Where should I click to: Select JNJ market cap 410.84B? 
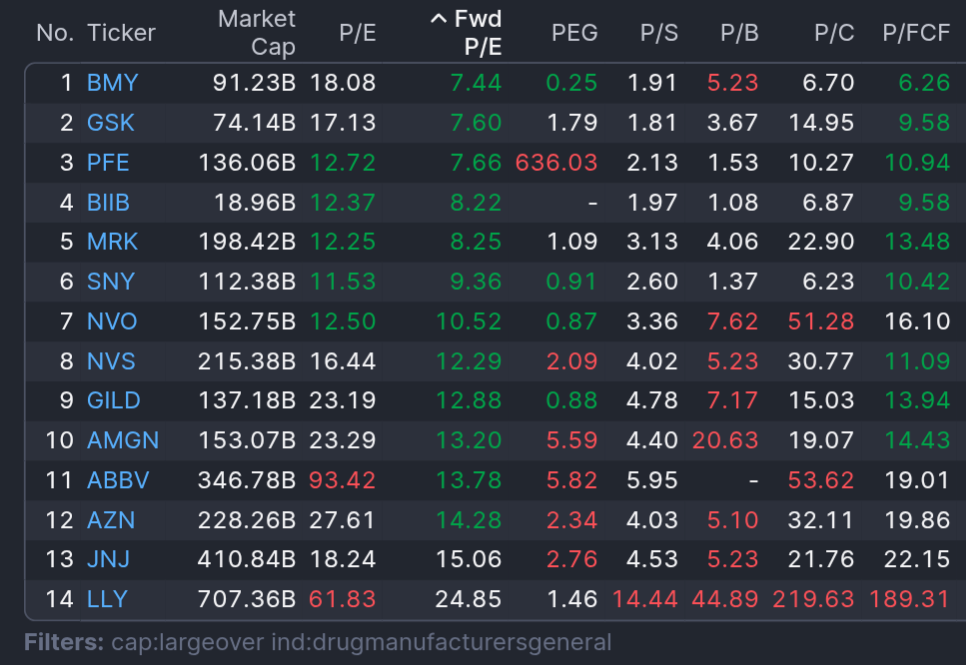[246, 559]
